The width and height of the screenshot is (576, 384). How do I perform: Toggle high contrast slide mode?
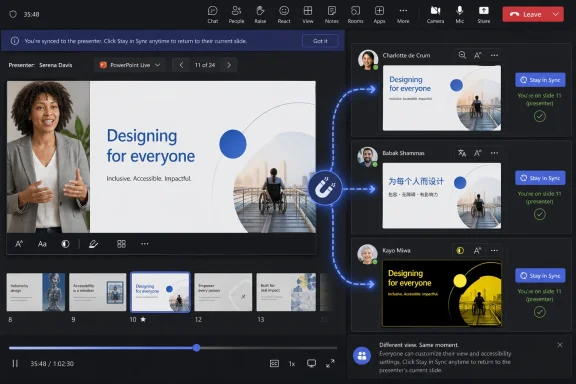click(65, 244)
